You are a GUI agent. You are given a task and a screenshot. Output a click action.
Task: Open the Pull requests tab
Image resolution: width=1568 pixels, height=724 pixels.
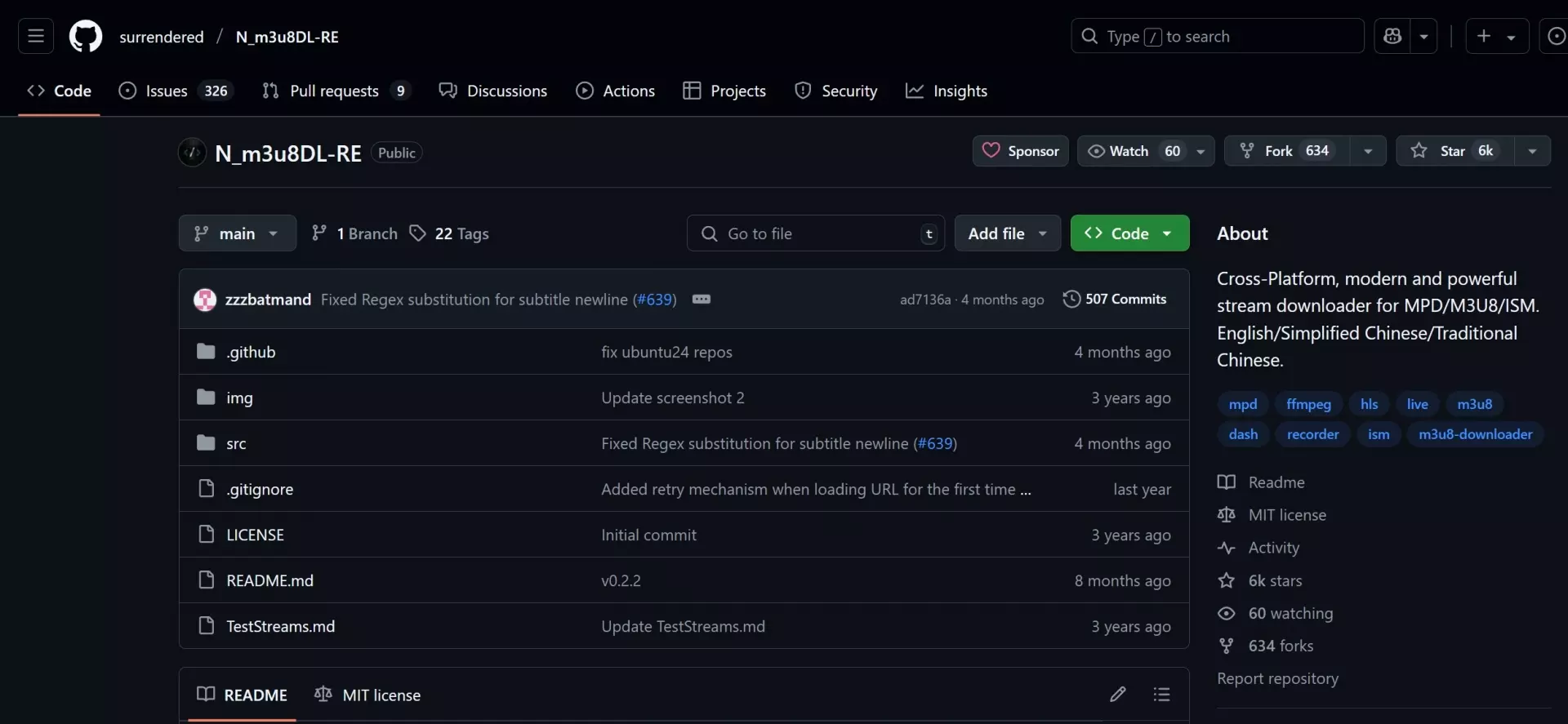335,91
